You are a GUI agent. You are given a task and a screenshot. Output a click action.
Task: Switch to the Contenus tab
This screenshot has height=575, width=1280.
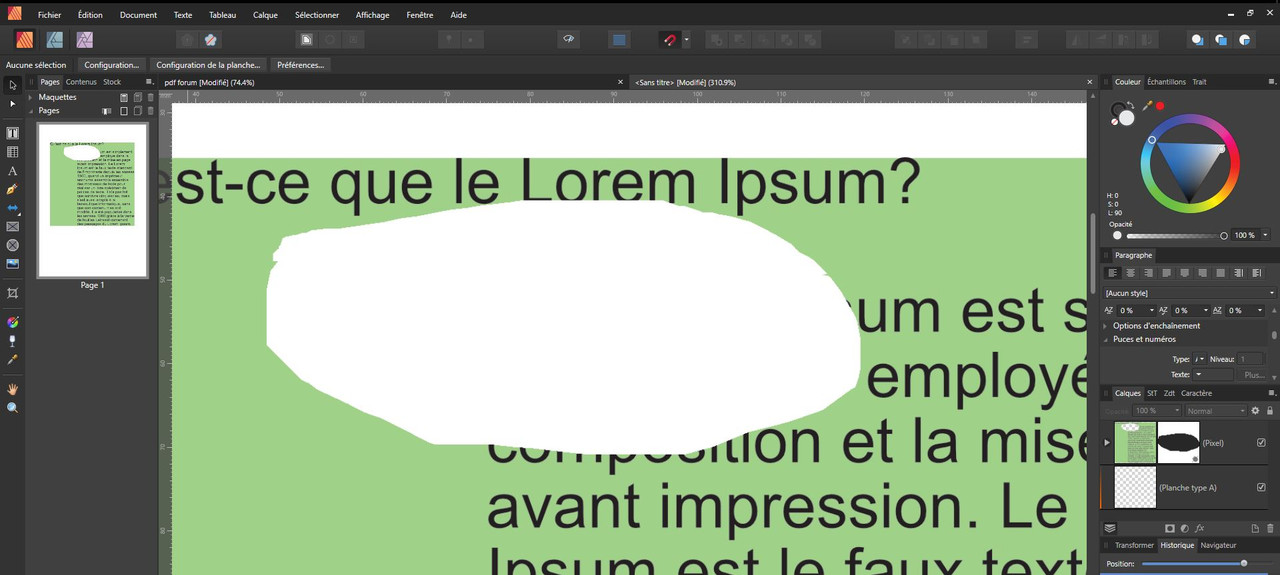pyautogui.click(x=81, y=82)
